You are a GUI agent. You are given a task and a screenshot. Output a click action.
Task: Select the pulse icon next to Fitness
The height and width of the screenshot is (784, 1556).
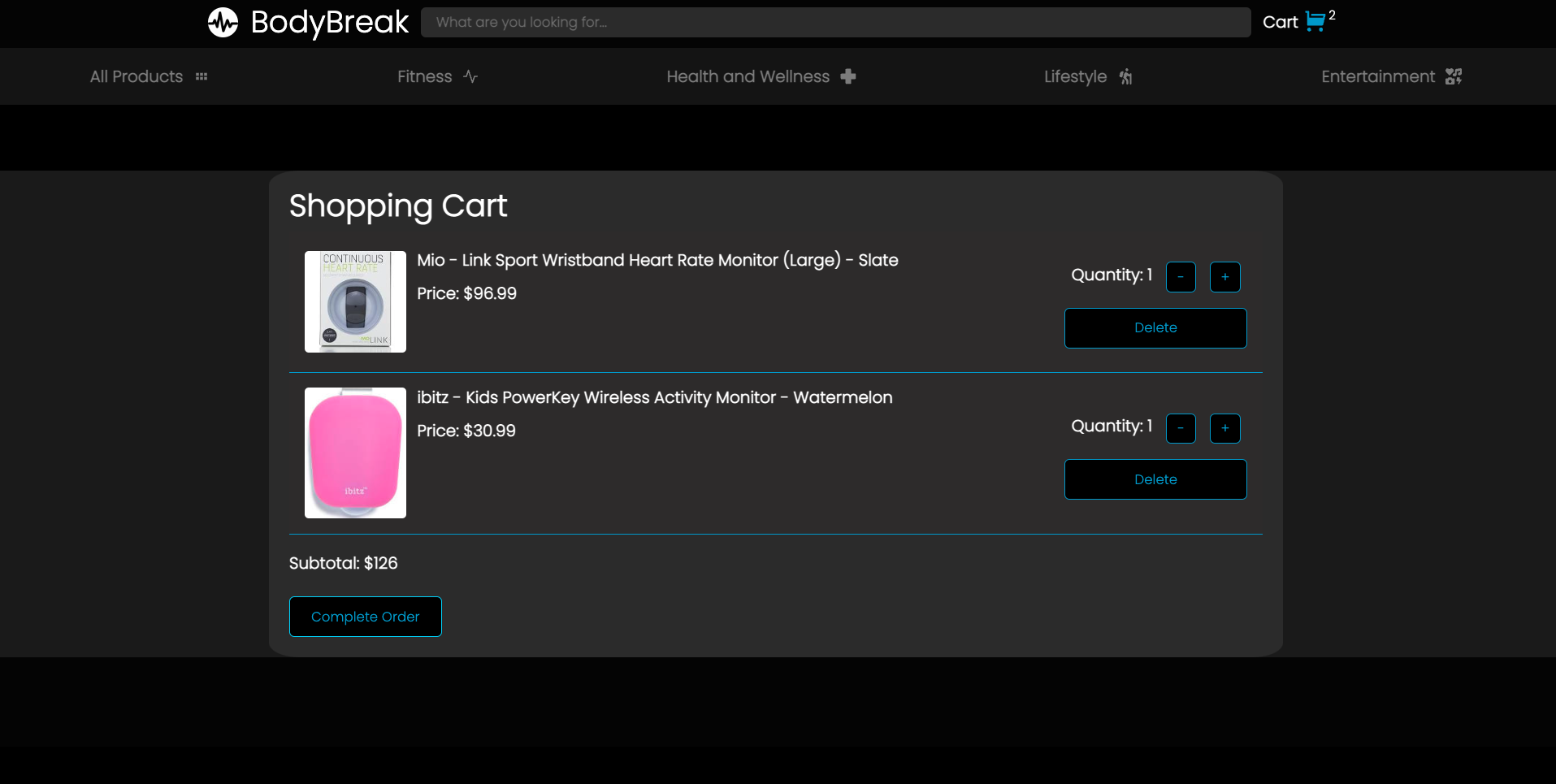click(x=471, y=76)
